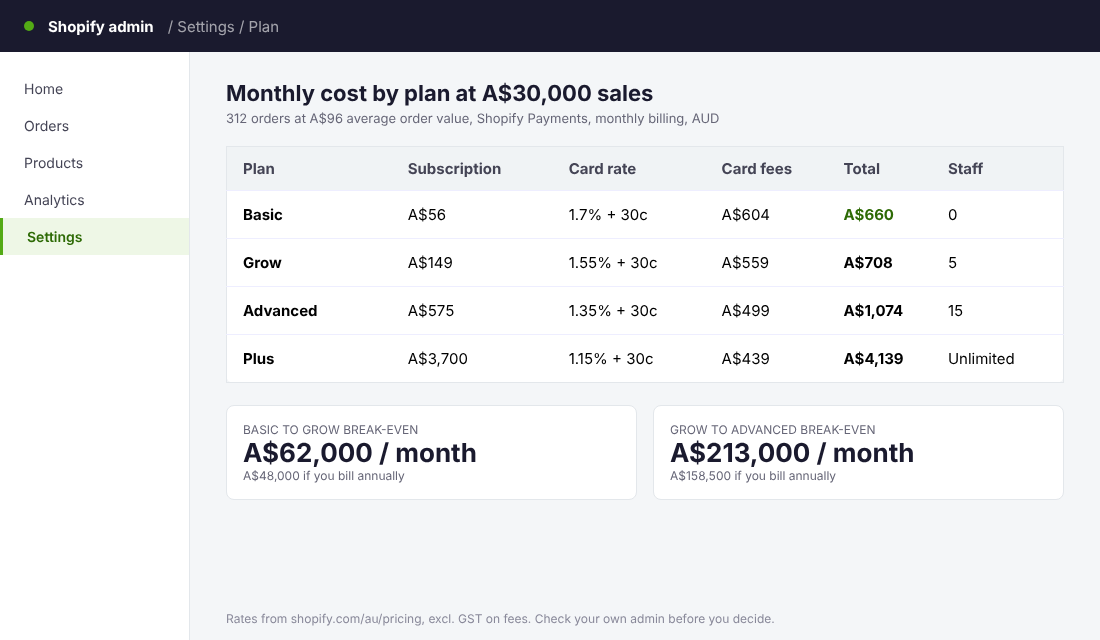Click the A$3,700 subscription value
Screen dimensions: 1100x640
pyautogui.click(x=438, y=359)
